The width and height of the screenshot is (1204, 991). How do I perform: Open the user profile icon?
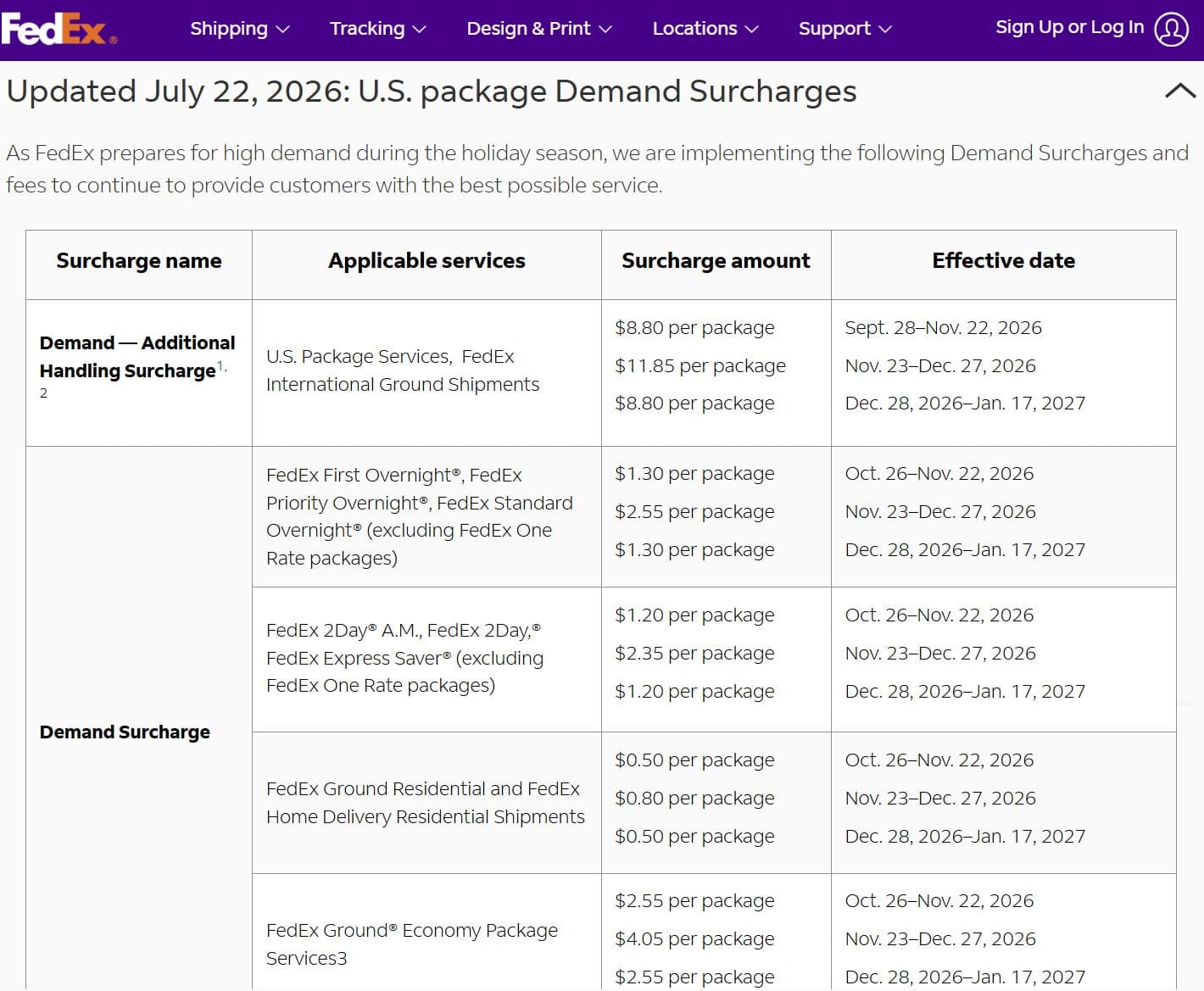click(1172, 29)
